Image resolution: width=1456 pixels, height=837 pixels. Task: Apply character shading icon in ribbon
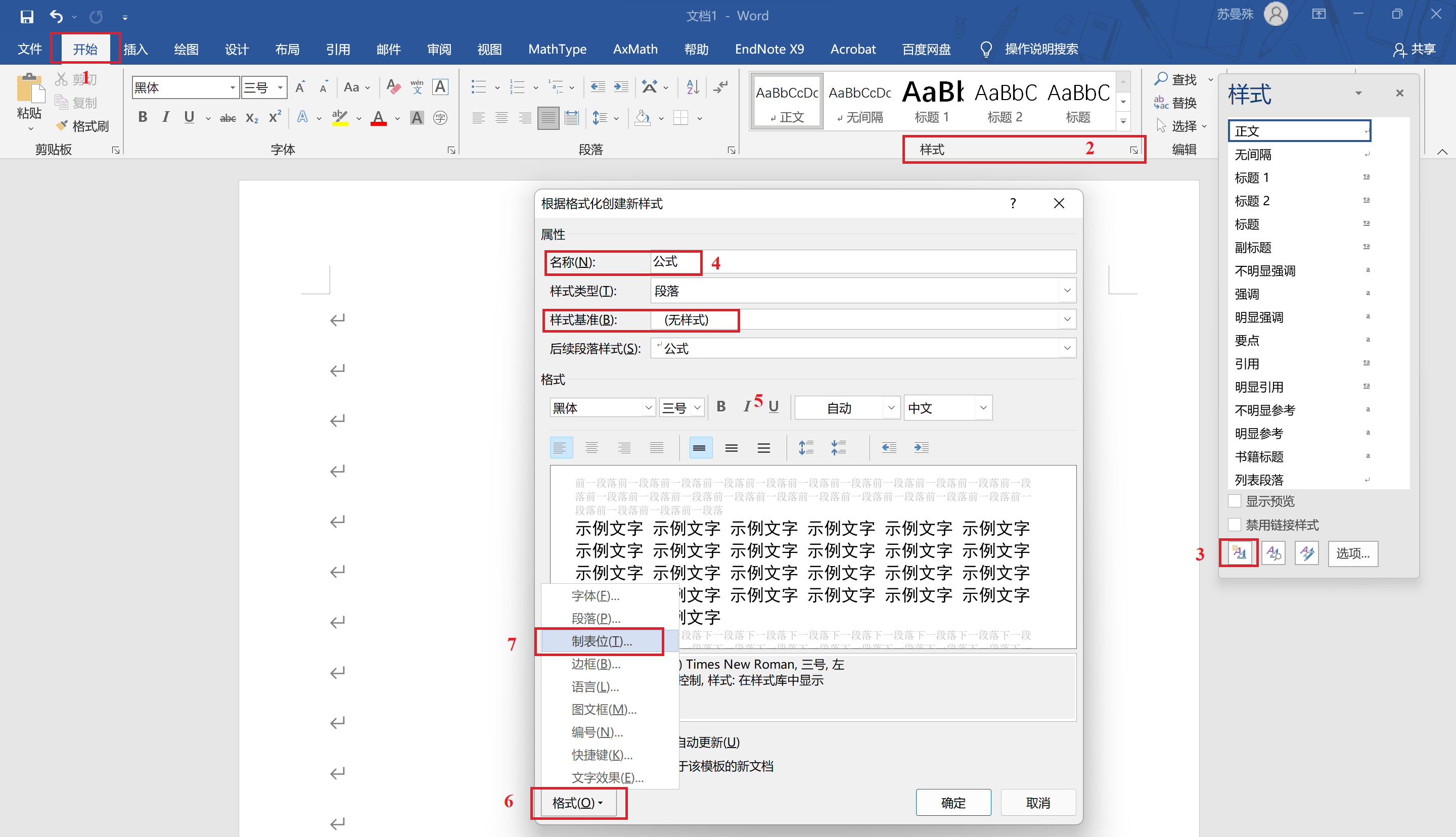(x=417, y=118)
